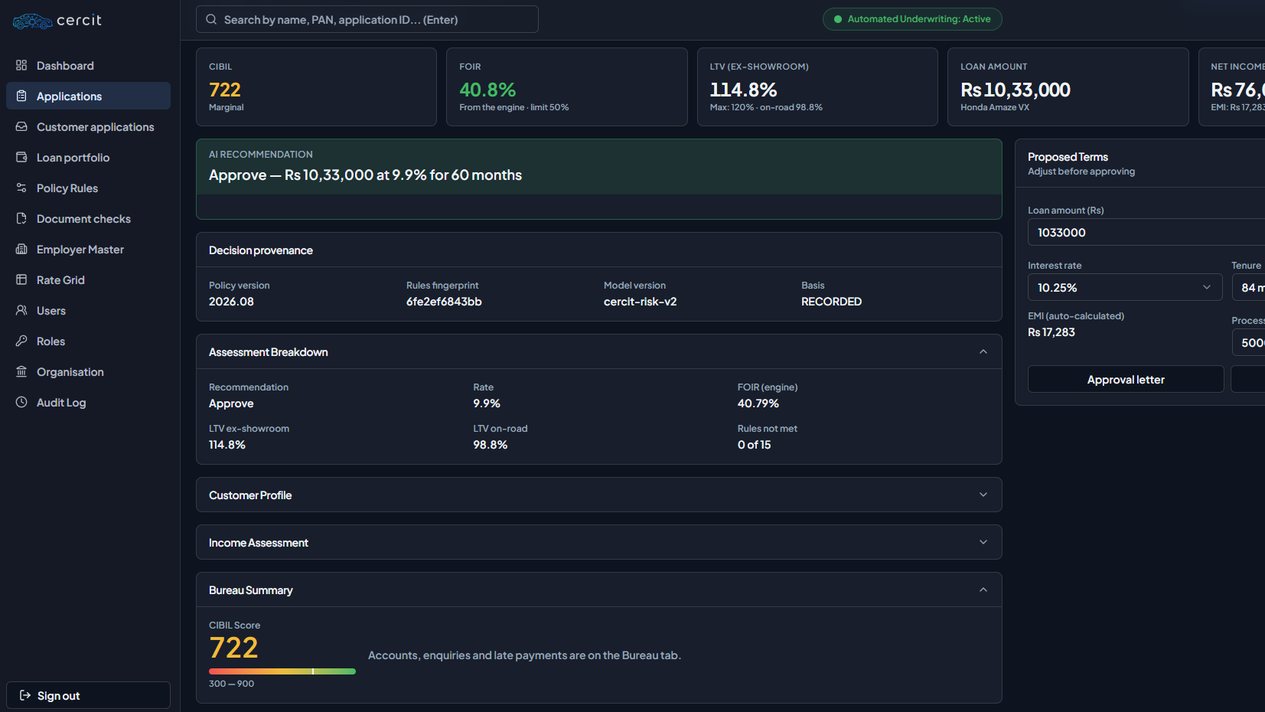Open the Applications page
The width and height of the screenshot is (1265, 712).
coord(88,96)
